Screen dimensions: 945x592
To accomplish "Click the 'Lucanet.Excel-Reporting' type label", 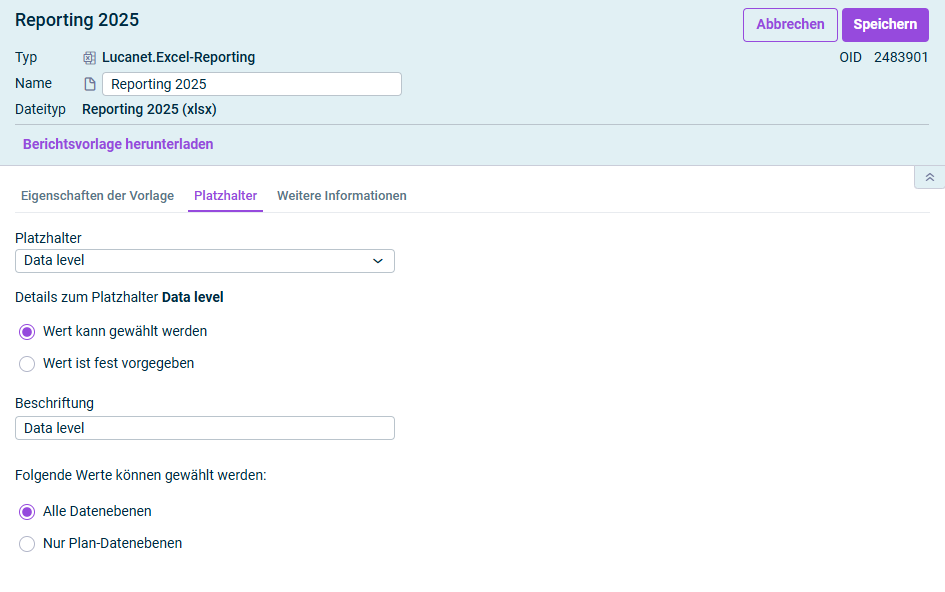I will (178, 58).
